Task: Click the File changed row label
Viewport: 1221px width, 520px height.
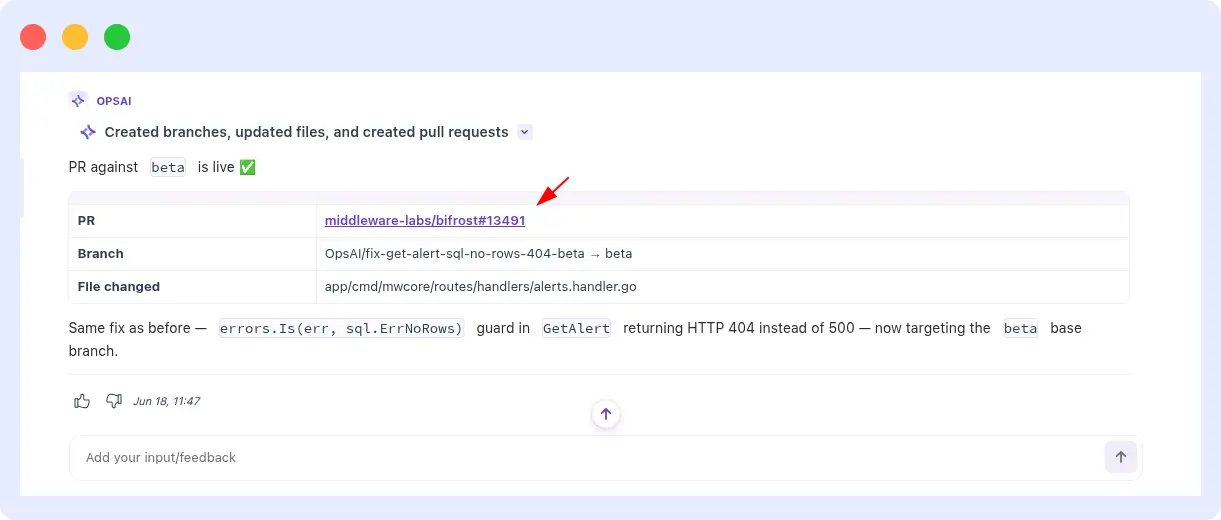Action: point(119,287)
